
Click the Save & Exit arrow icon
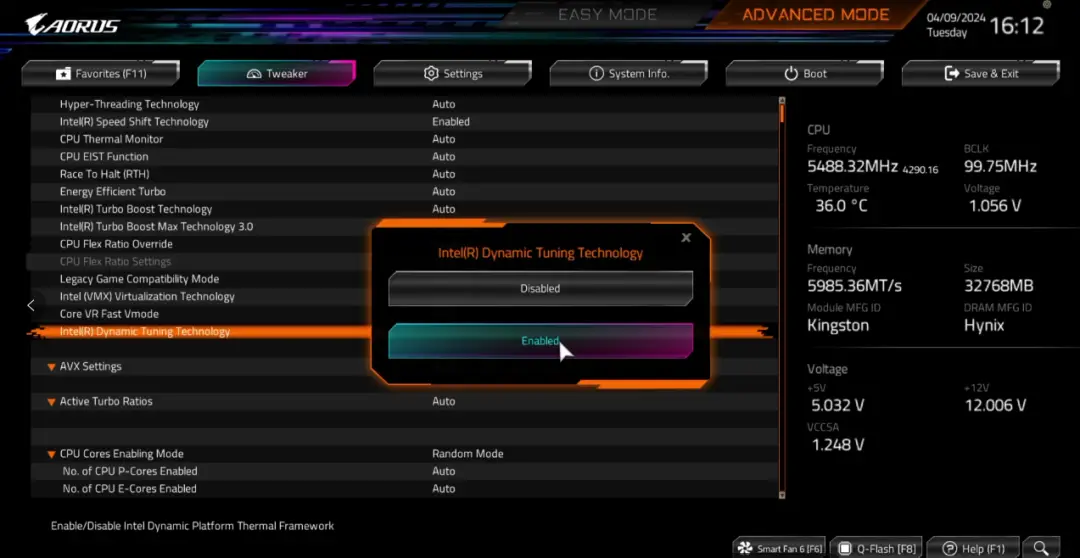[x=952, y=73]
